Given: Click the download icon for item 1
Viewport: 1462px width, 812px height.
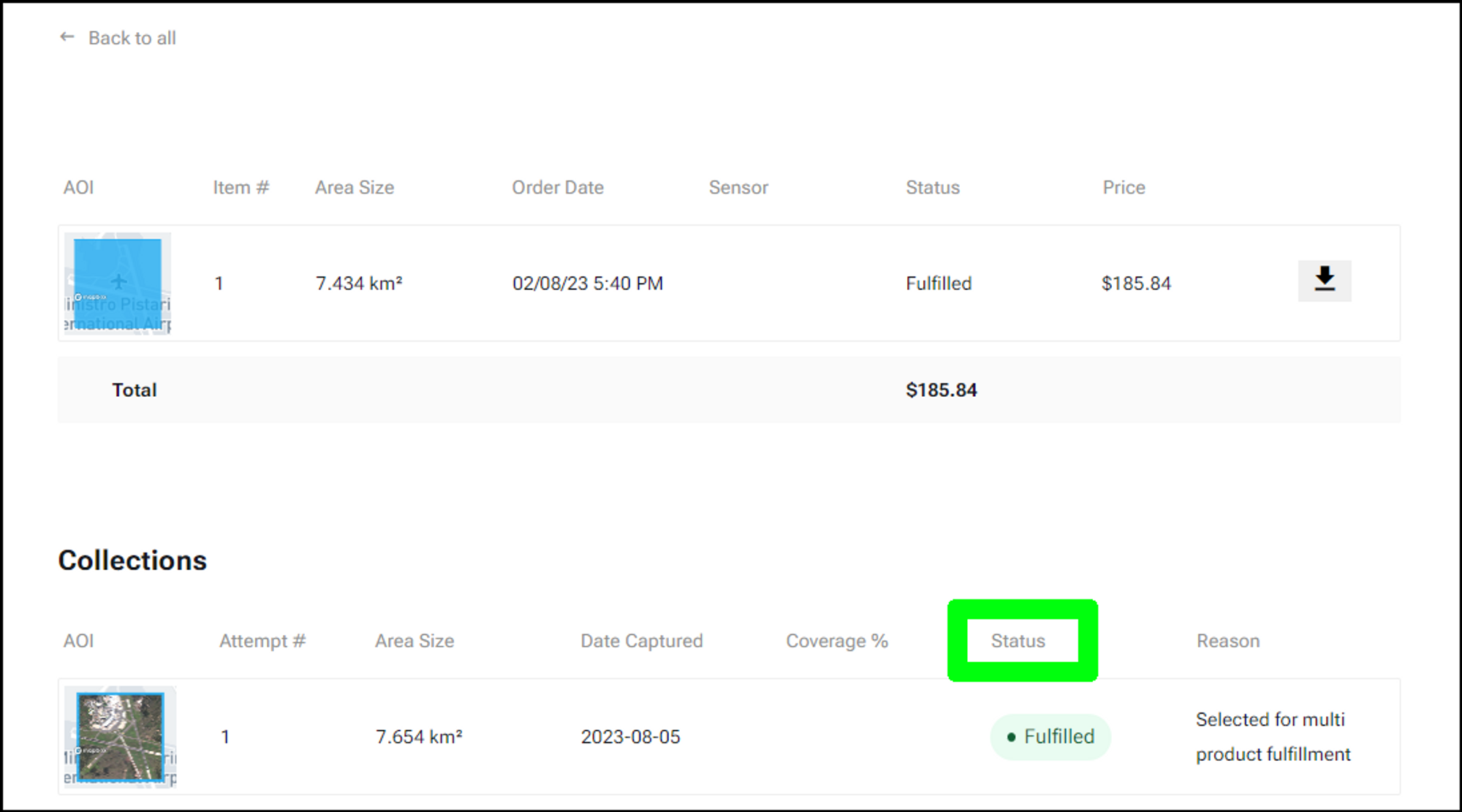Looking at the screenshot, I should coord(1324,281).
